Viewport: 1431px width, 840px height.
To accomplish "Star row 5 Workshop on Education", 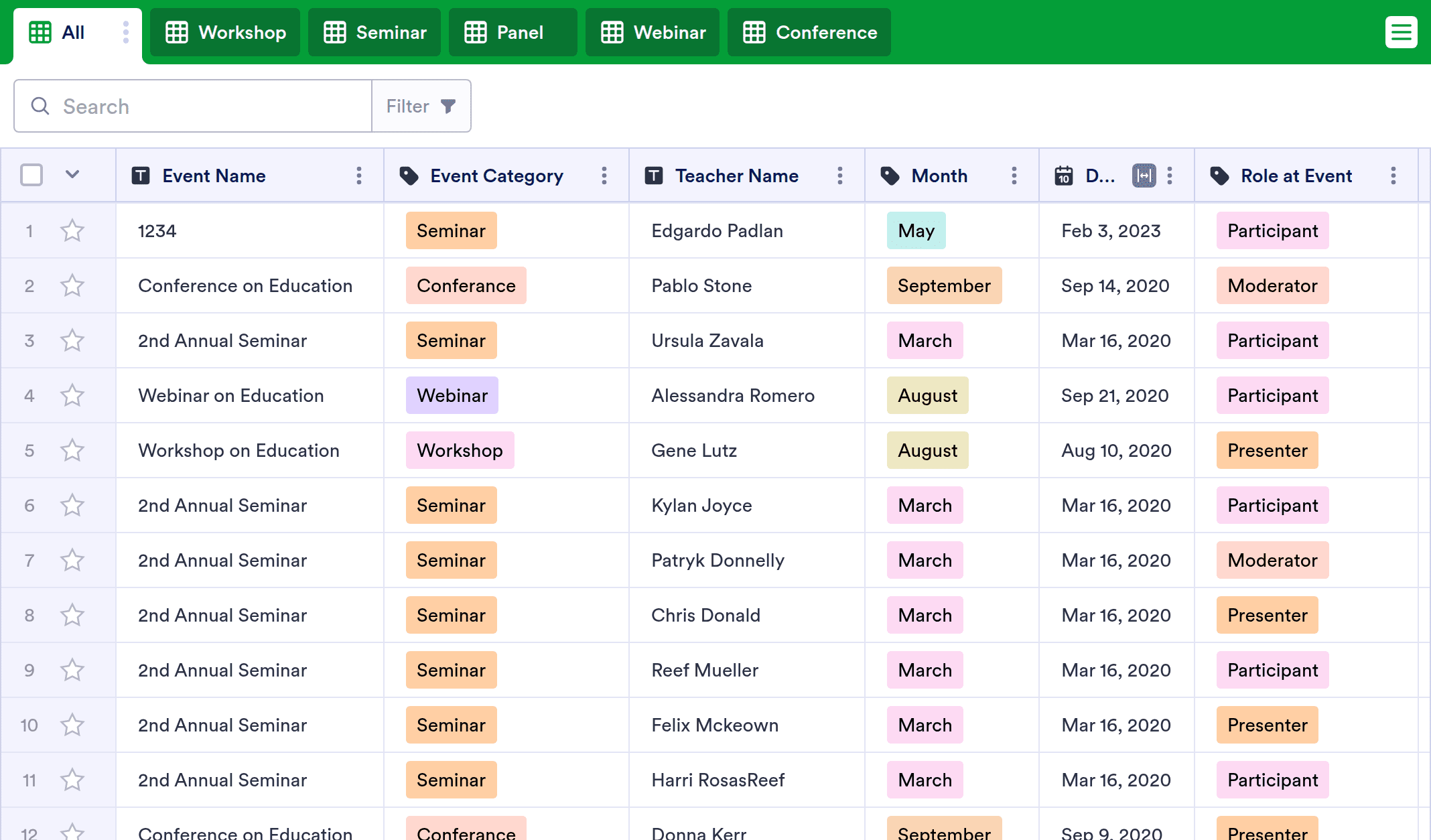I will [72, 450].
